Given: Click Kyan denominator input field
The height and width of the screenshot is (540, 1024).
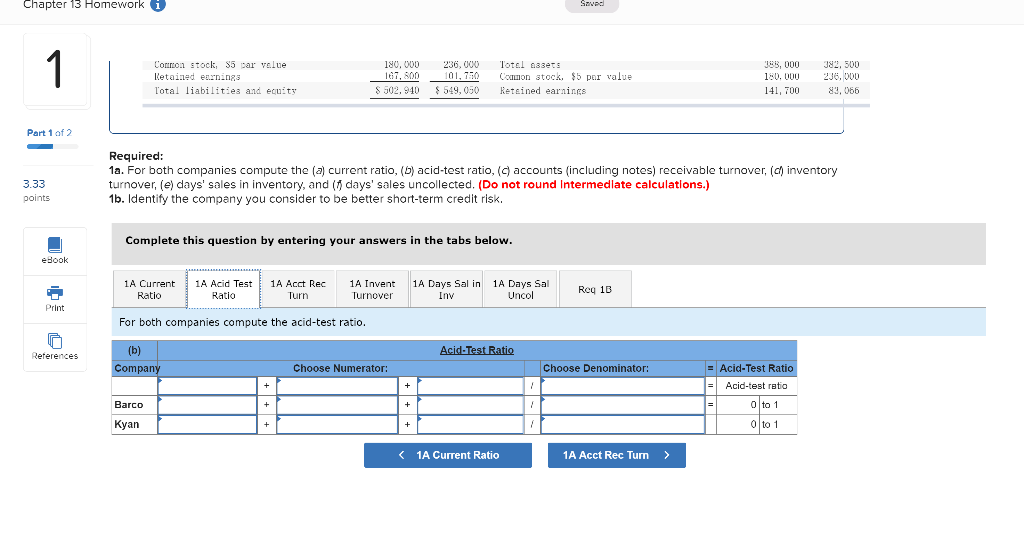Looking at the screenshot, I should (x=622, y=424).
